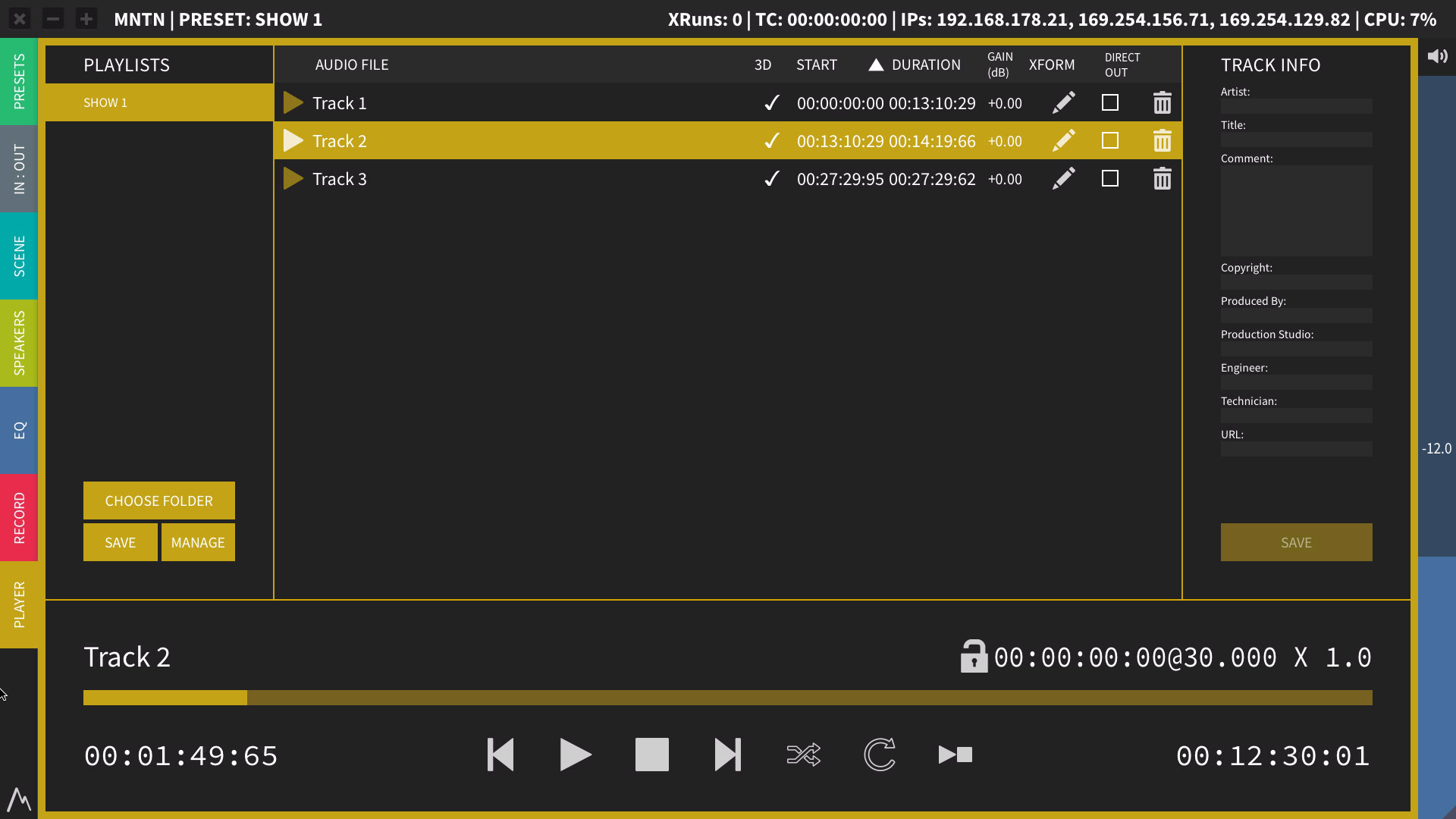The height and width of the screenshot is (819, 1456).
Task: Enable Direct Out for Track 1
Action: 1110,102
